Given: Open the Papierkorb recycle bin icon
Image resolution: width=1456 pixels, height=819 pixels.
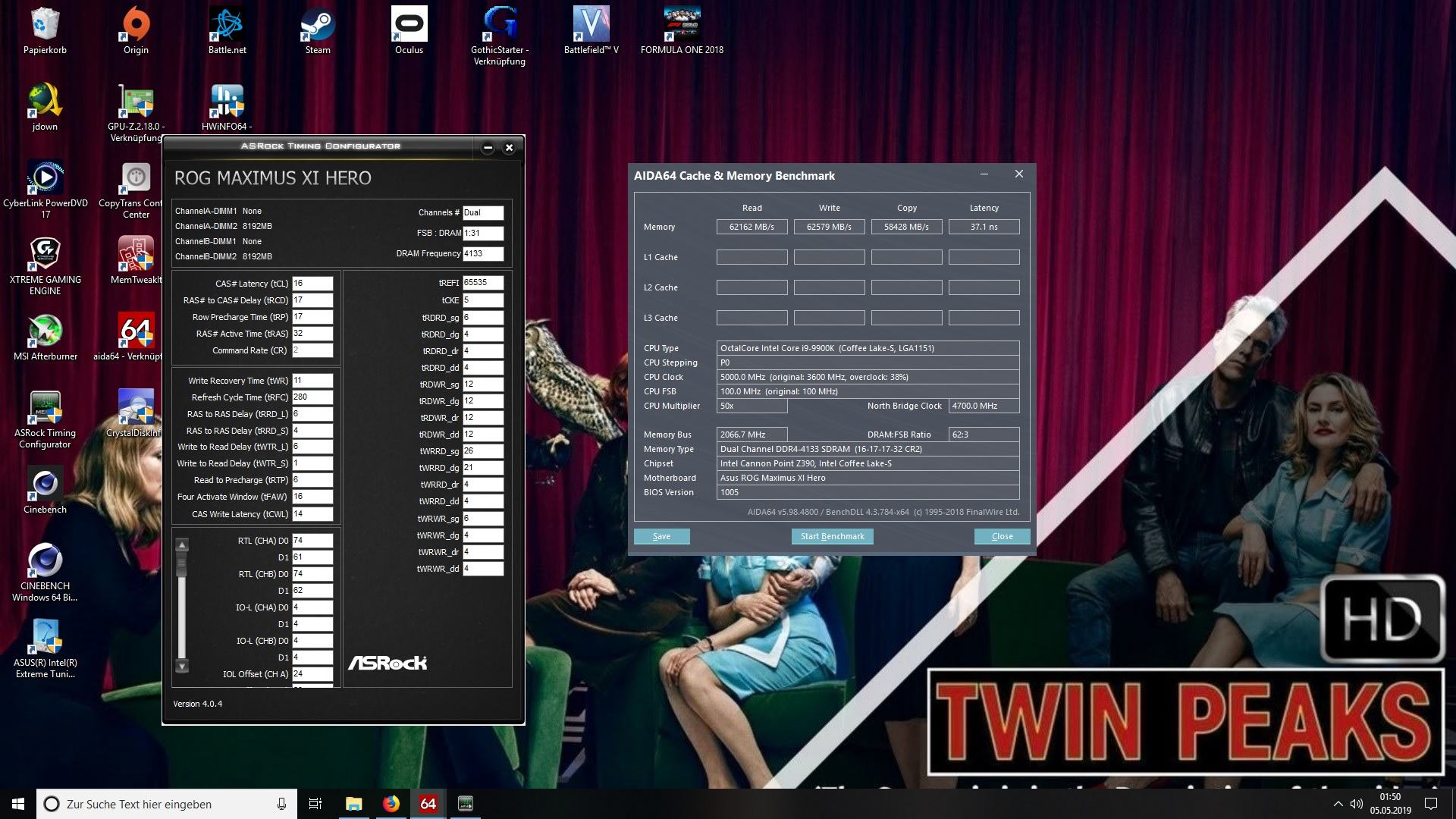Looking at the screenshot, I should click(45, 32).
